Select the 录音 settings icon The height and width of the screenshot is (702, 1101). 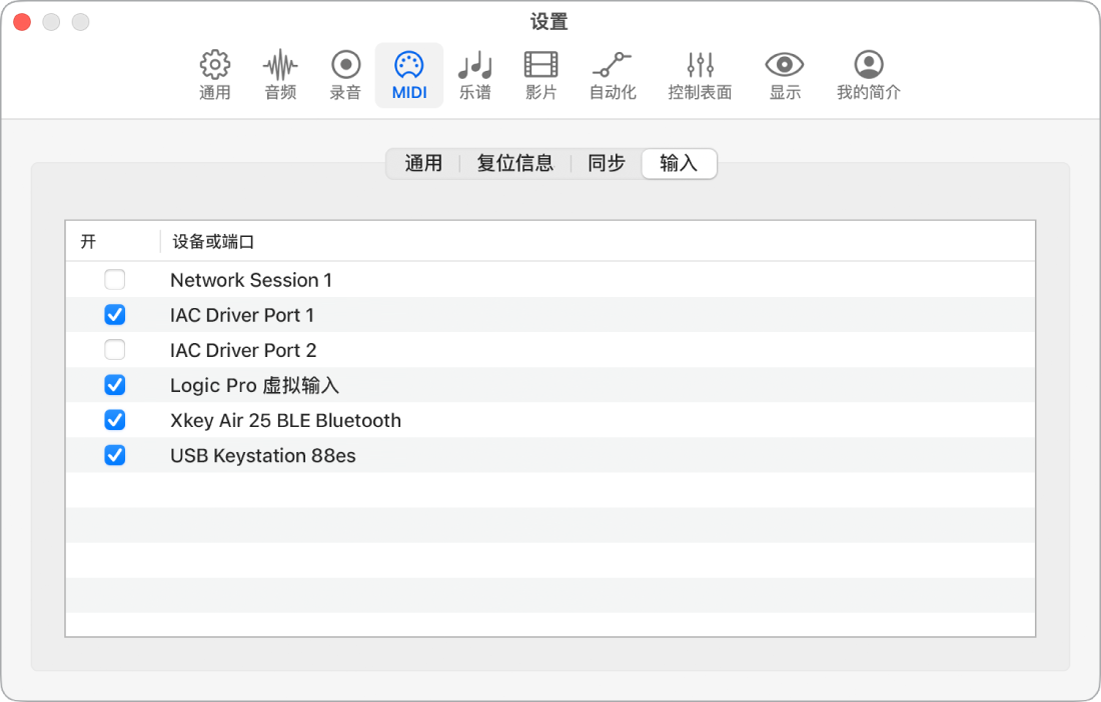[344, 75]
